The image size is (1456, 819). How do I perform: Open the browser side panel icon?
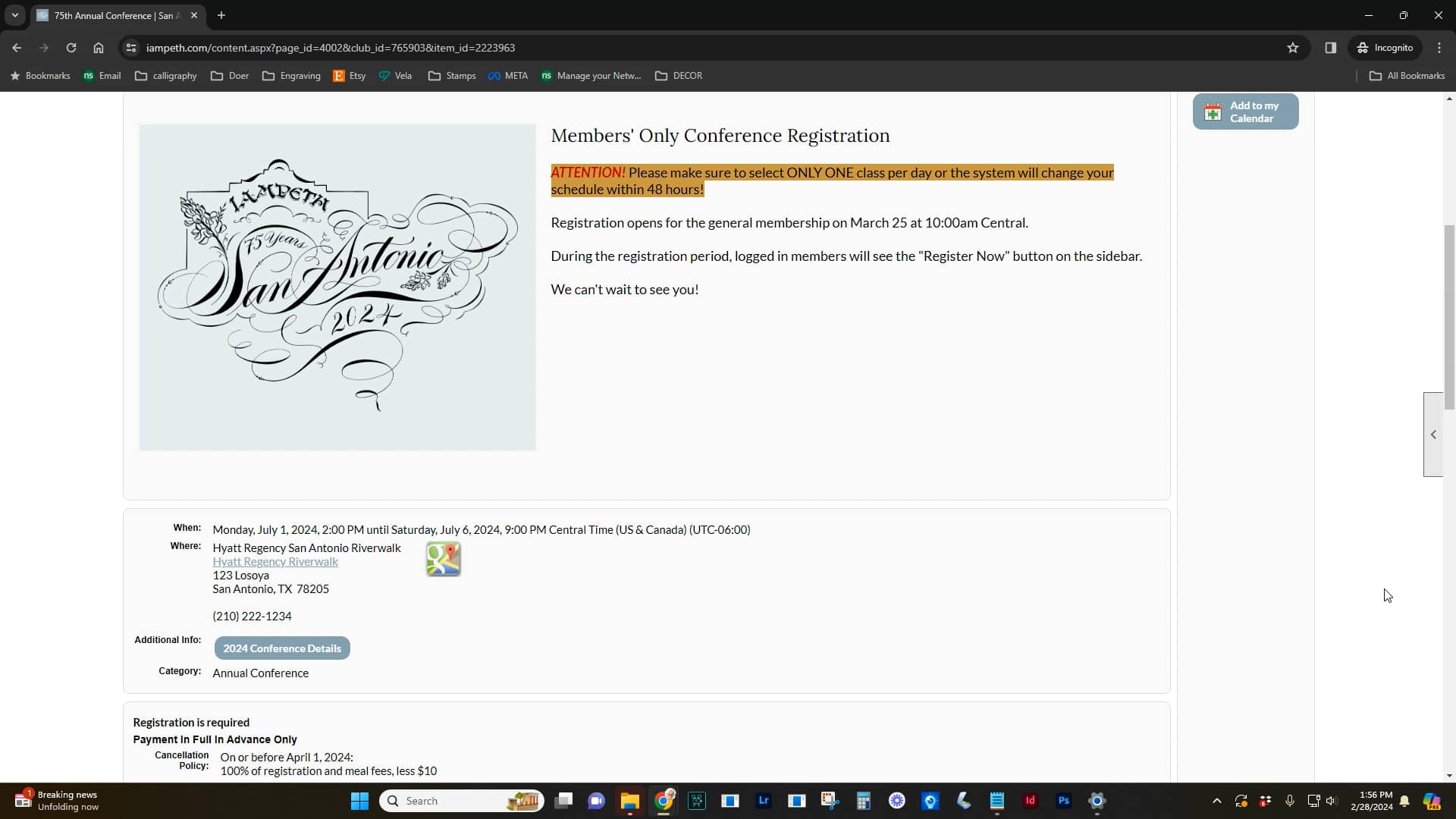click(x=1331, y=47)
